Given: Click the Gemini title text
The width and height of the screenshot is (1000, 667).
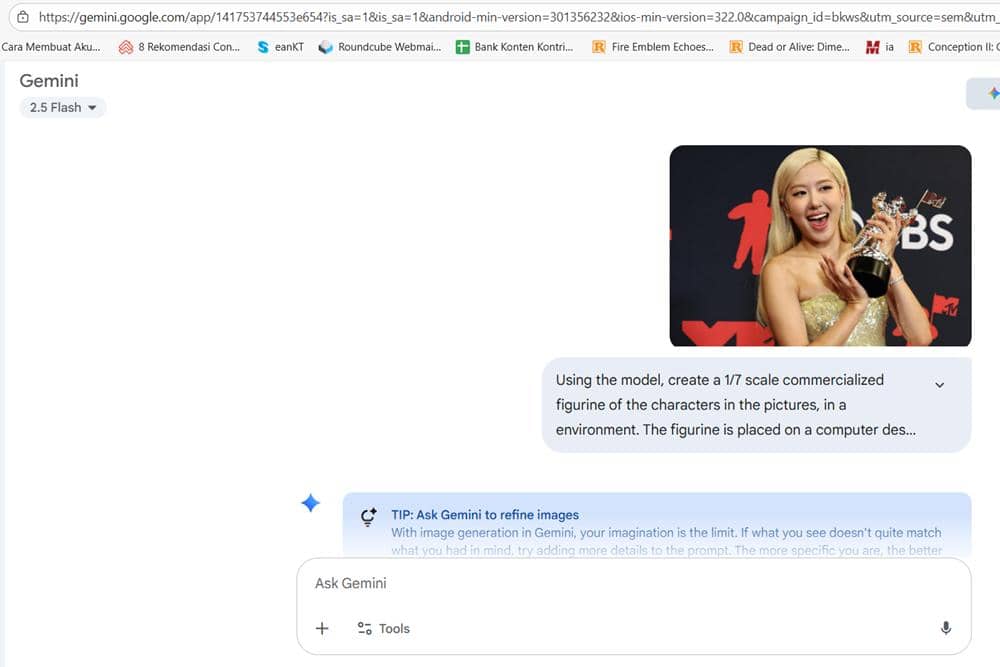Looking at the screenshot, I should coord(49,81).
